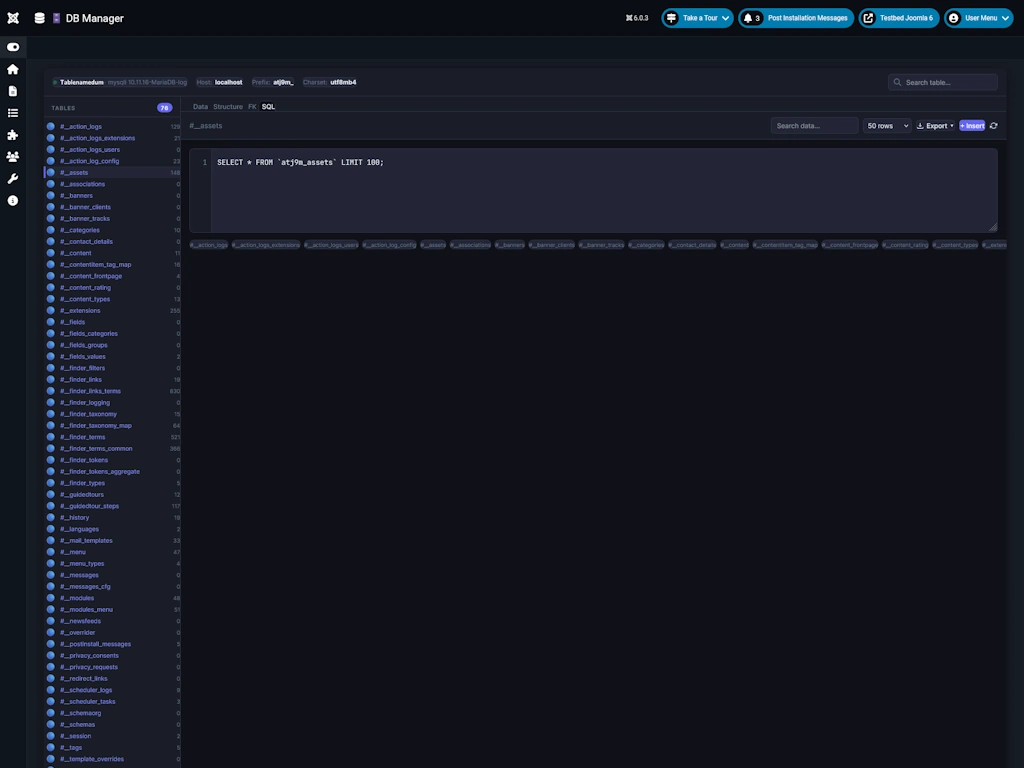Click the icon beside #__contact_details table
This screenshot has width=1024, height=768.
pyautogui.click(x=51, y=242)
